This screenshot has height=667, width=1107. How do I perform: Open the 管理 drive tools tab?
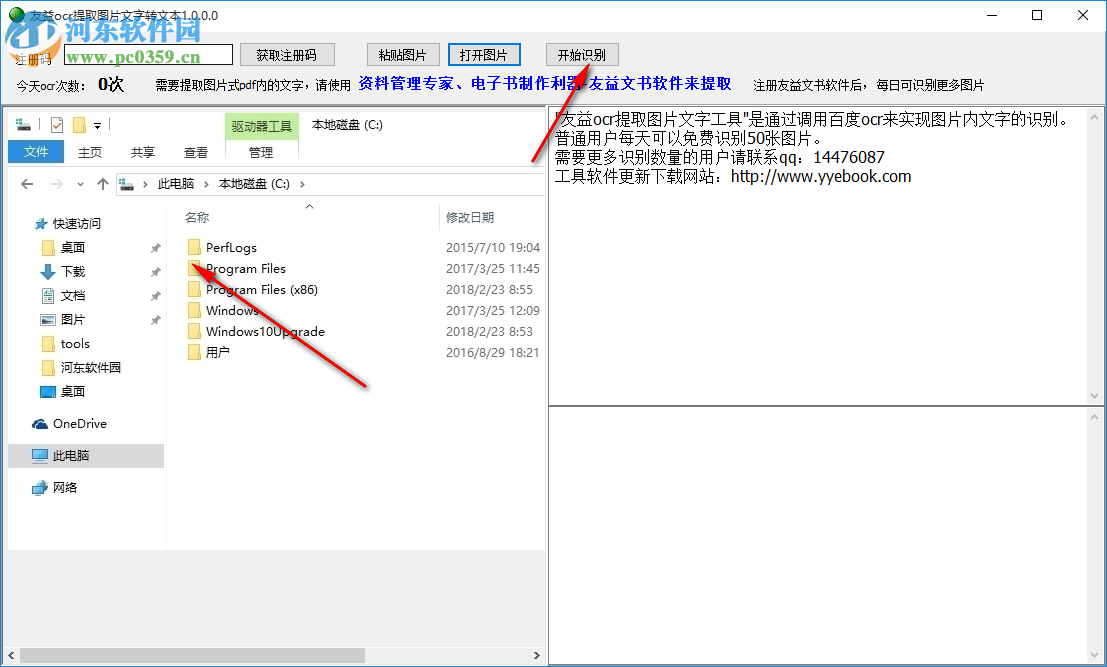click(260, 152)
